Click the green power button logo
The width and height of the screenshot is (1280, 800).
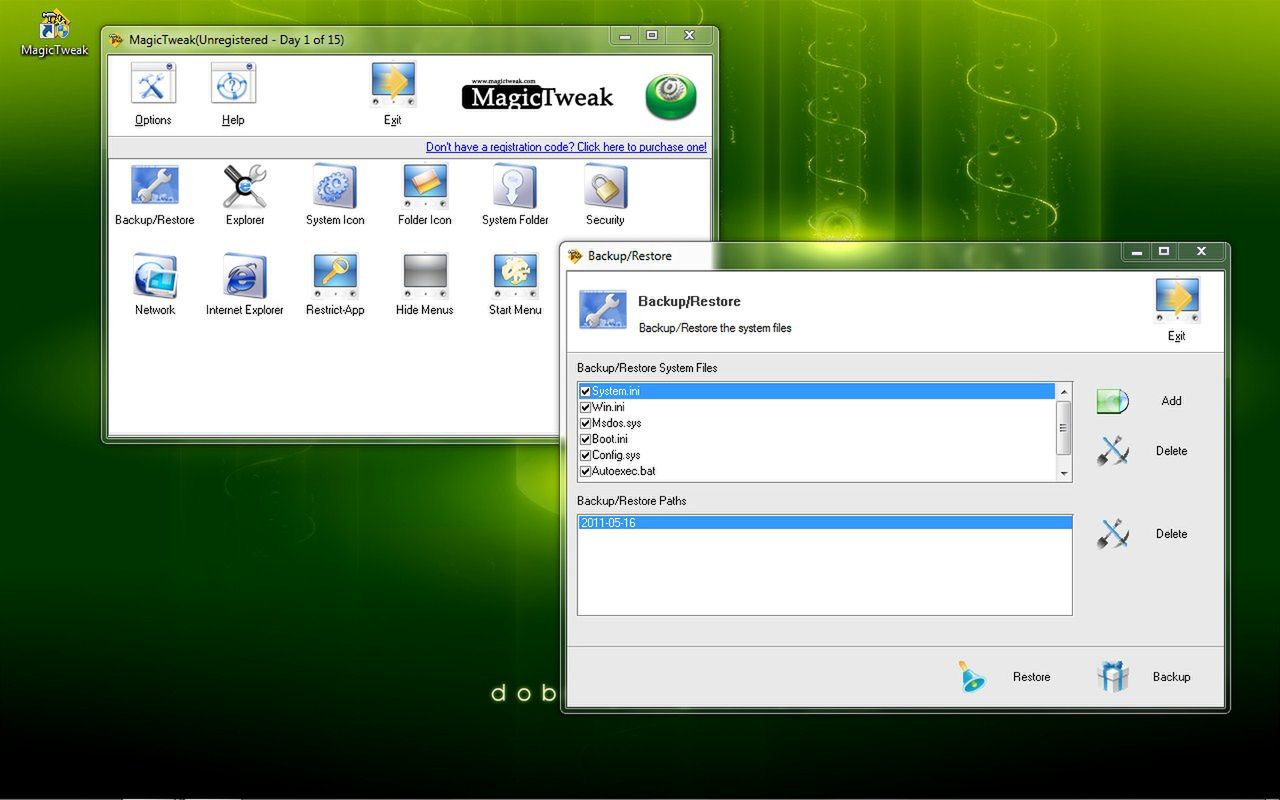pos(670,97)
